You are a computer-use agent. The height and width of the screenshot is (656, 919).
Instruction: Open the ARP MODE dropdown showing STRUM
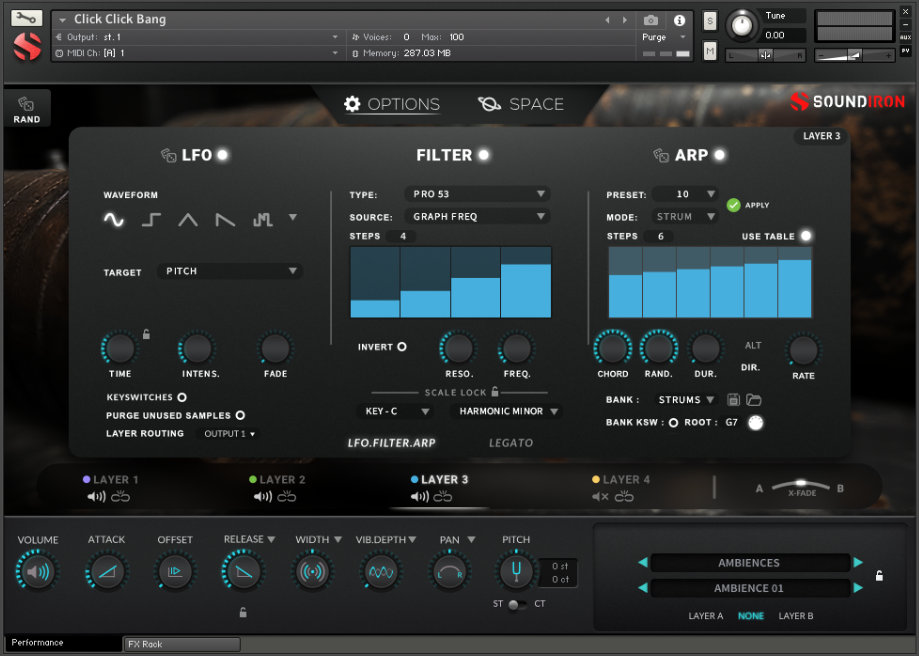point(685,216)
